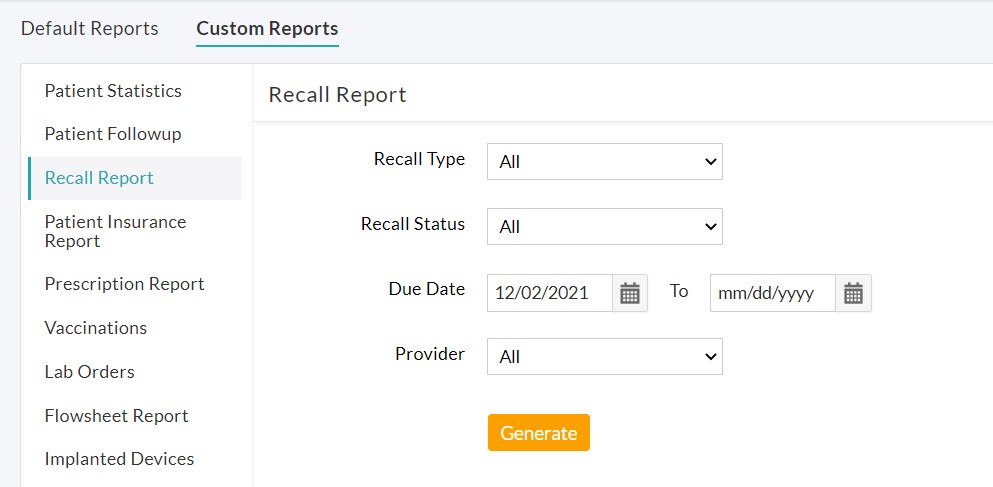Viewport: 993px width, 487px height.
Task: Click the Due Date label
Action: point(427,289)
